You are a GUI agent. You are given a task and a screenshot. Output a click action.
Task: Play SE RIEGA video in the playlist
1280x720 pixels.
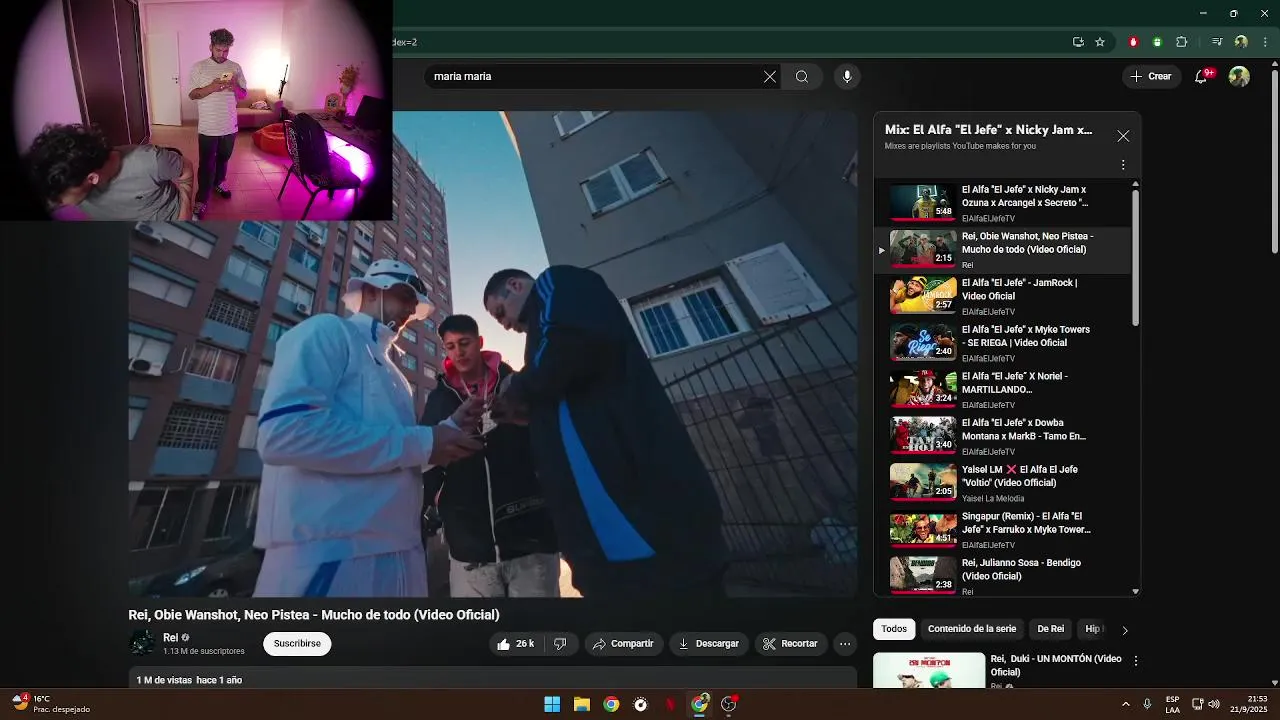click(1003, 343)
